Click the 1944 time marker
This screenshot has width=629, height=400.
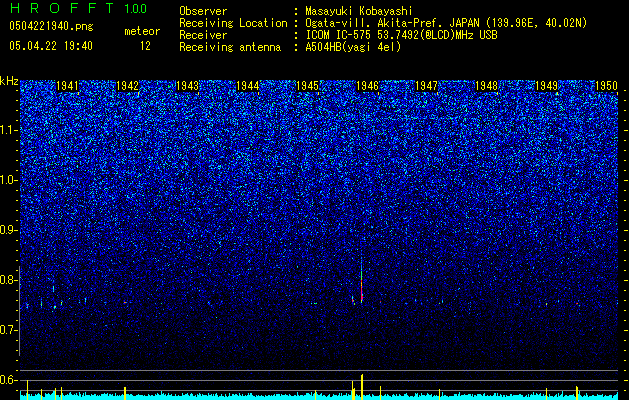coord(247,86)
